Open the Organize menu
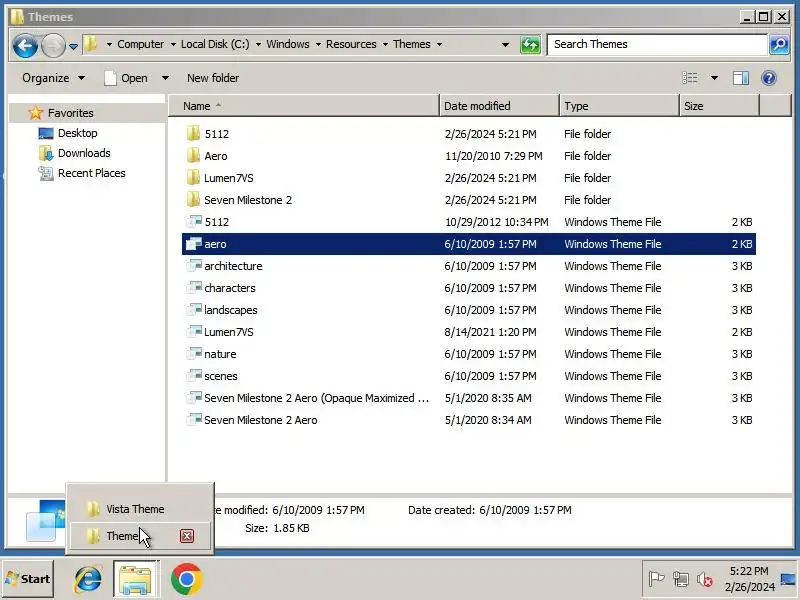 click(x=53, y=78)
